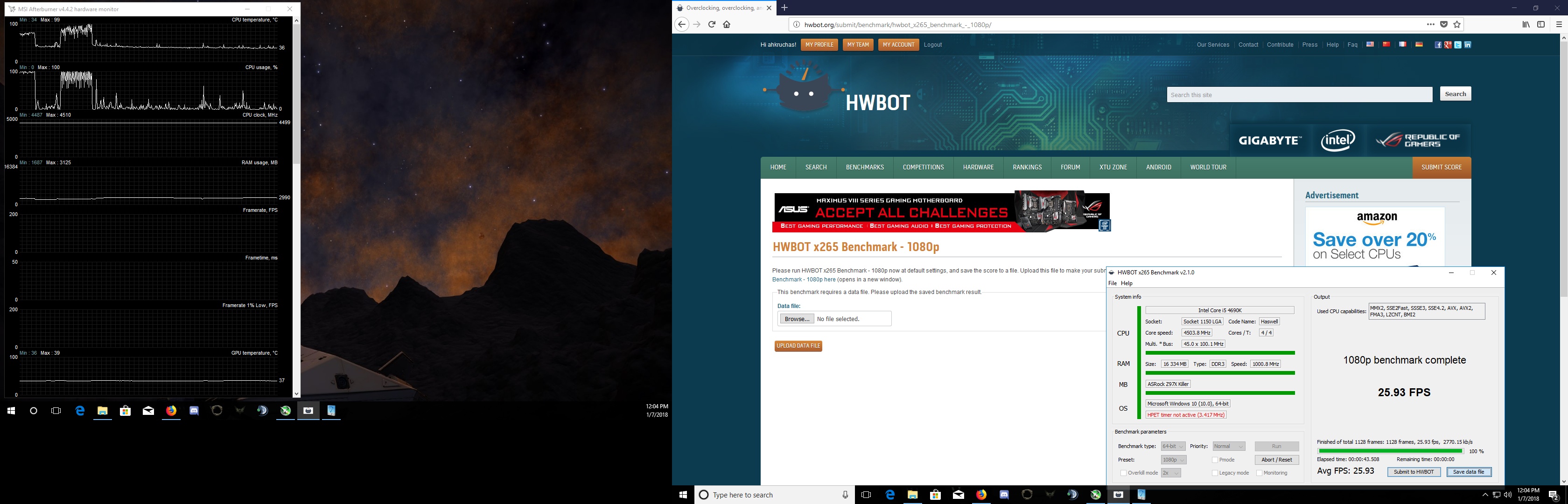The height and width of the screenshot is (504, 1568).
Task: Go back using Firefox back arrow
Action: [x=682, y=24]
